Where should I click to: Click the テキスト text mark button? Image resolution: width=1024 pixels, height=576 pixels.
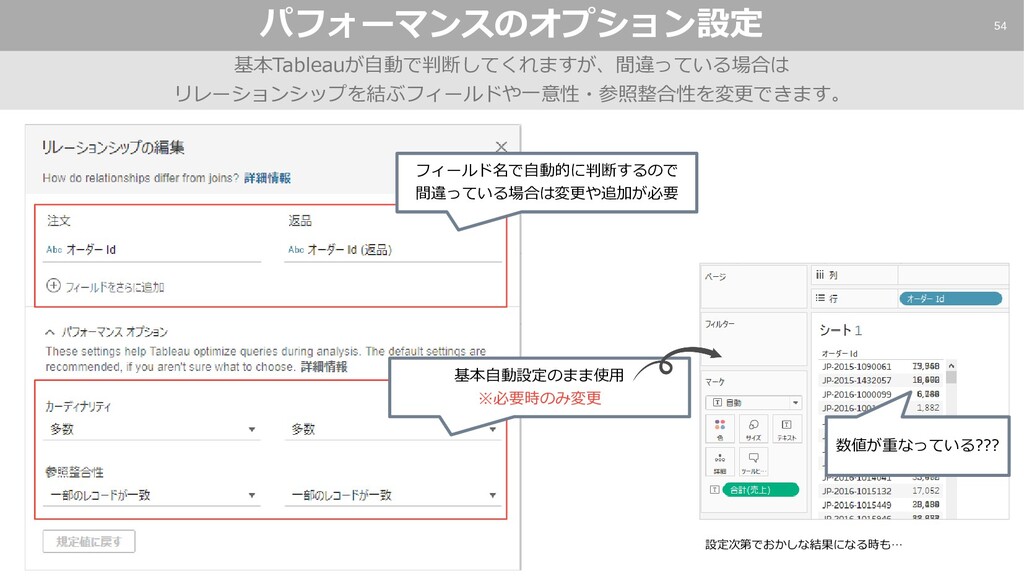click(786, 429)
